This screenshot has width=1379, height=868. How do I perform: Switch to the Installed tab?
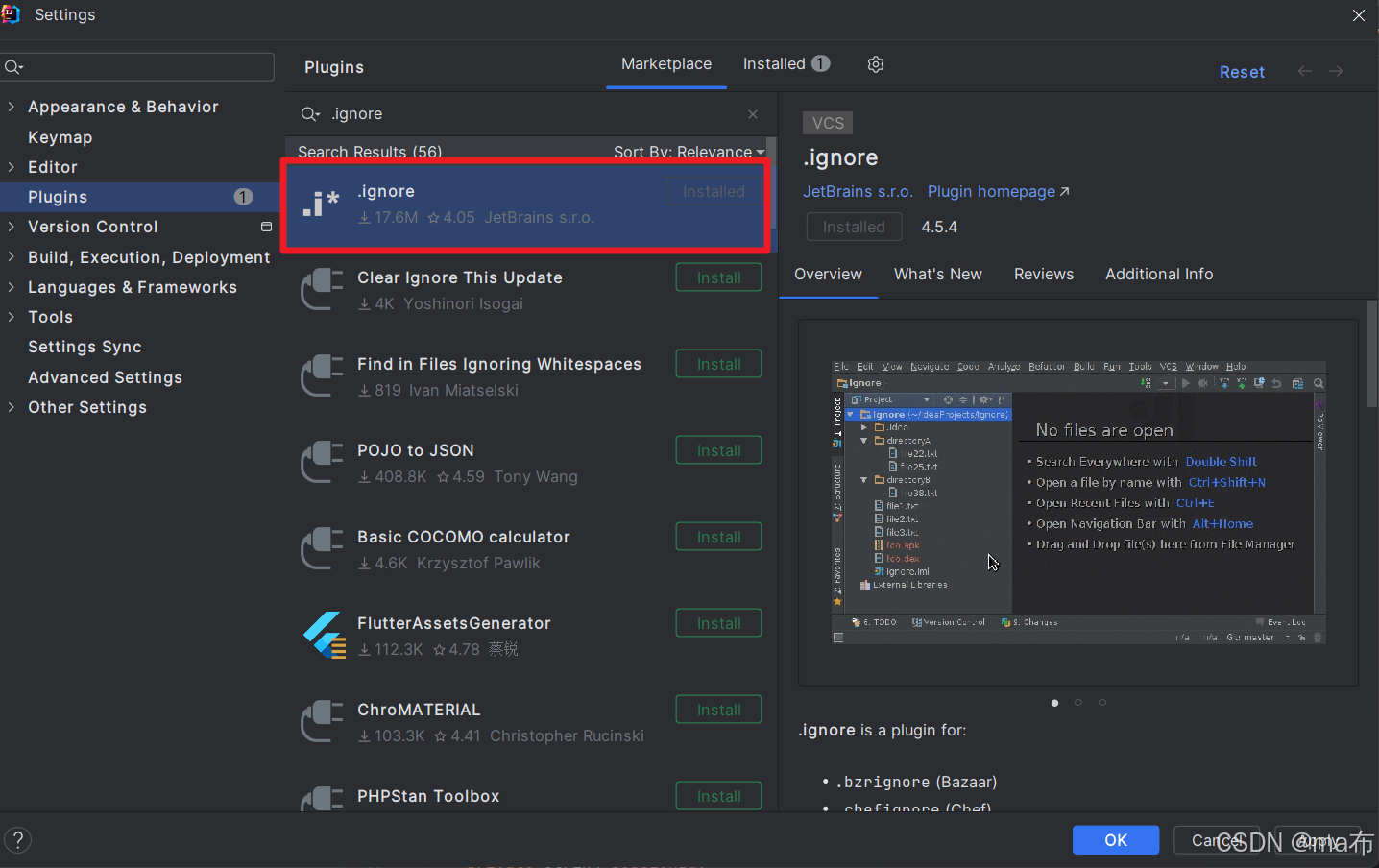coord(786,64)
